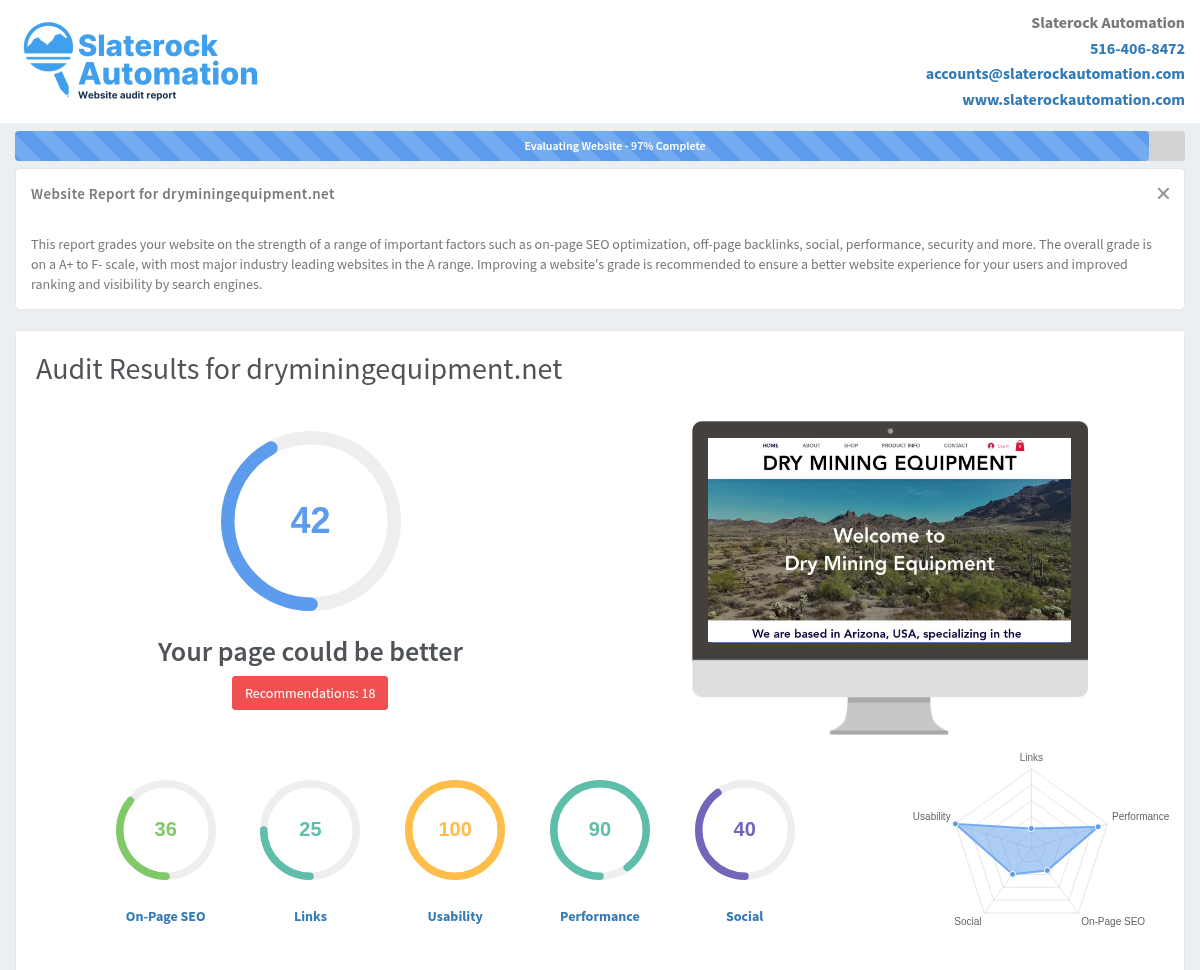Call phone number 516-406-8472

click(x=1137, y=48)
